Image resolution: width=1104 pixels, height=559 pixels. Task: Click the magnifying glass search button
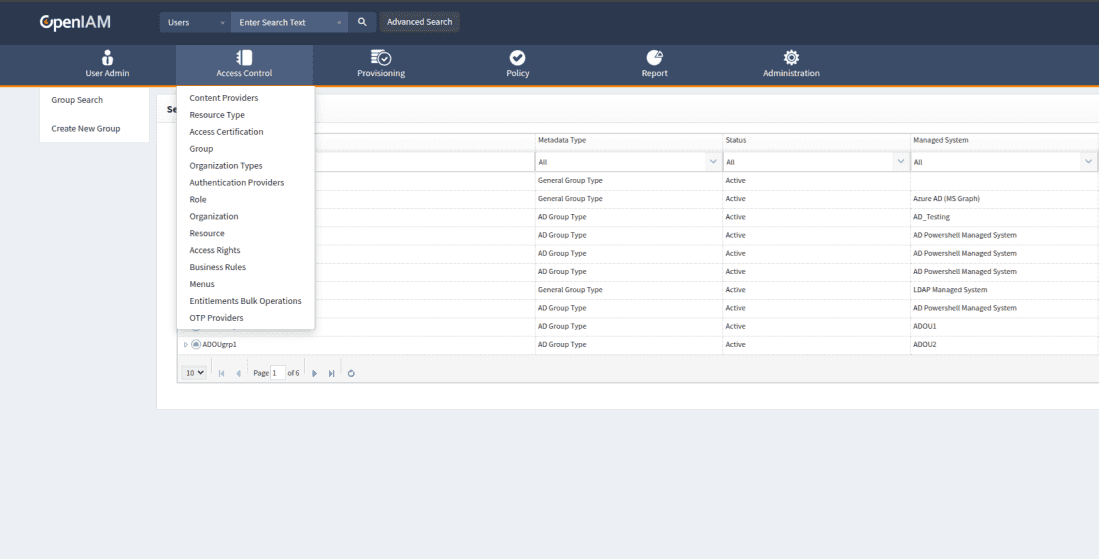tap(362, 22)
